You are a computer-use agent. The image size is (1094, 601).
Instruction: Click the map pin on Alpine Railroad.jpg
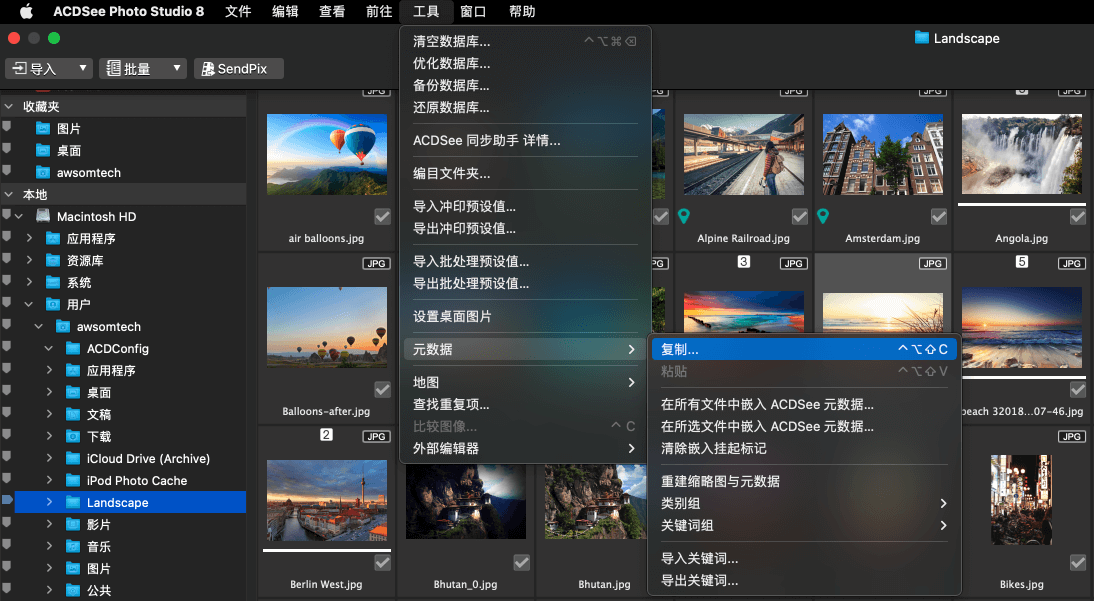click(x=684, y=216)
